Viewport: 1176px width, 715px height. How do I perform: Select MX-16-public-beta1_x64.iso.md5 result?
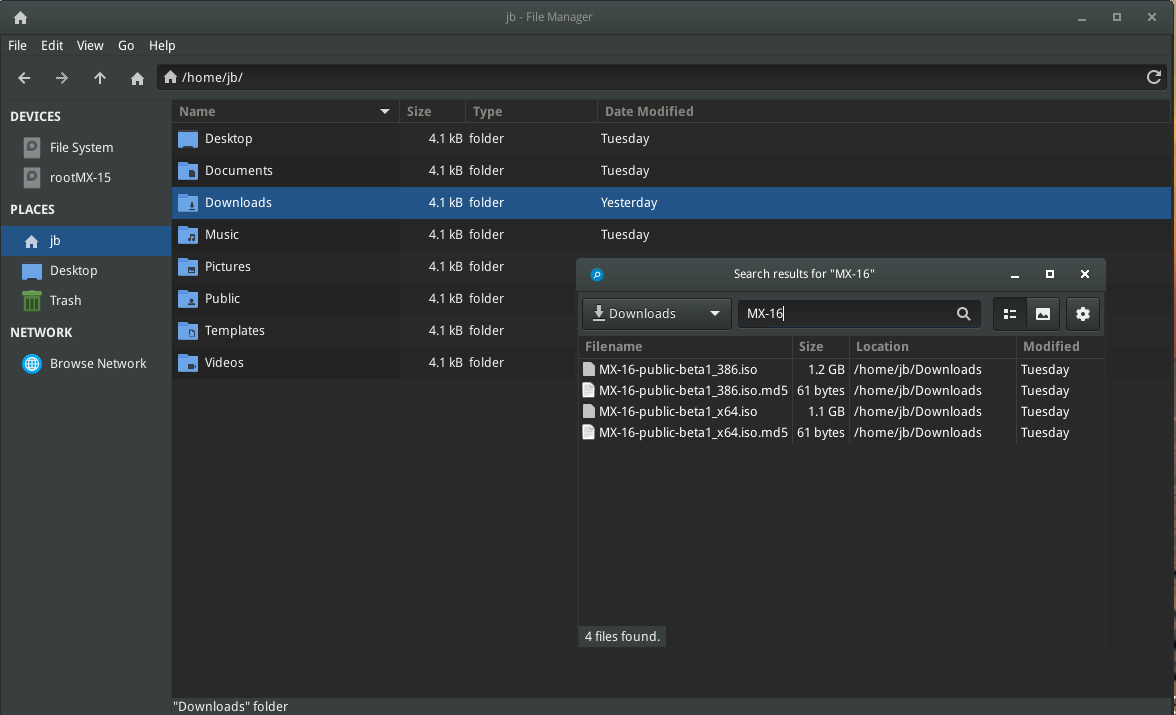tap(841, 432)
